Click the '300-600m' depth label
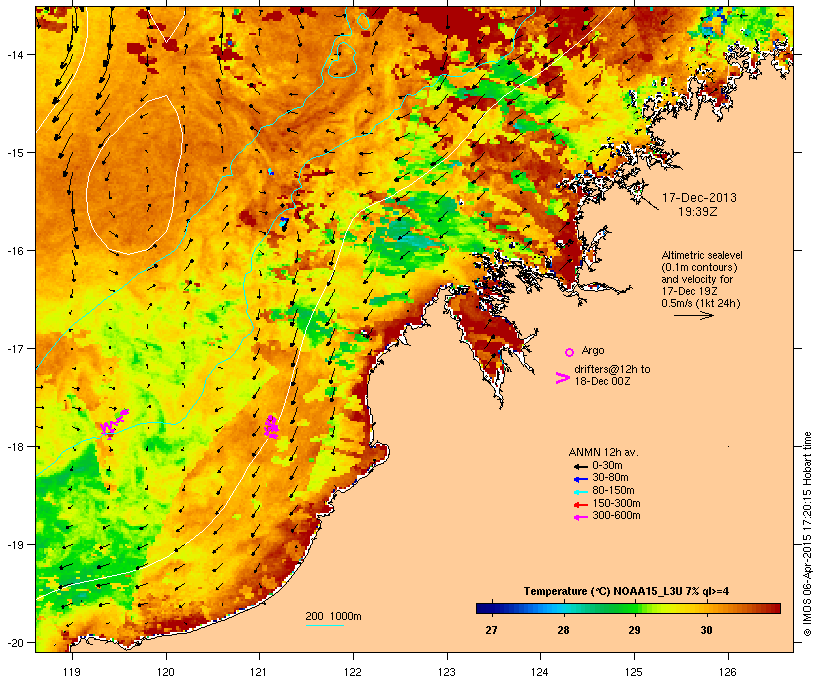Screen dimensions: 820x680 (617, 516)
